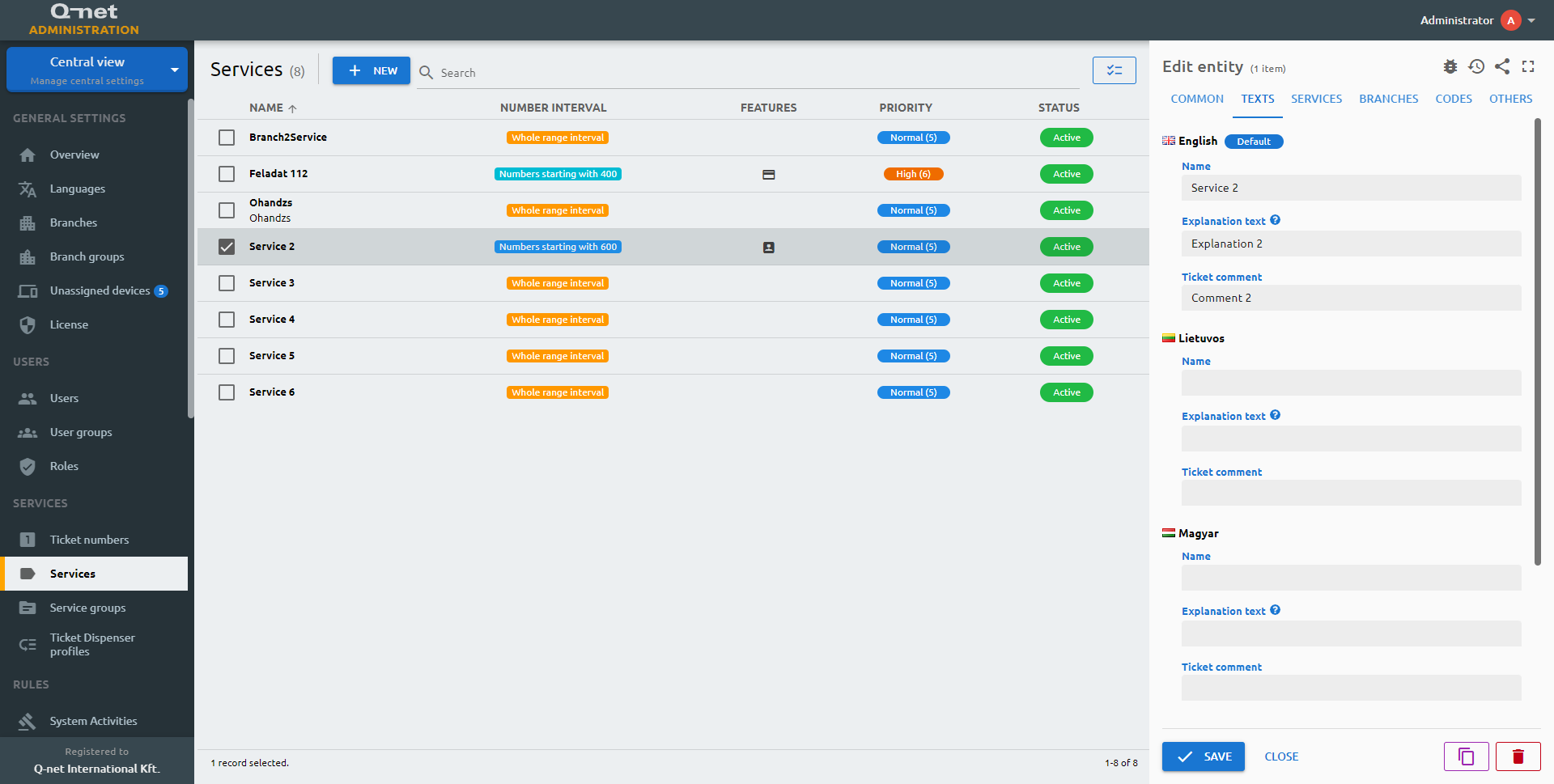The image size is (1554, 784).
Task: Open the debug bug icon in Edit entity
Action: [x=1450, y=66]
